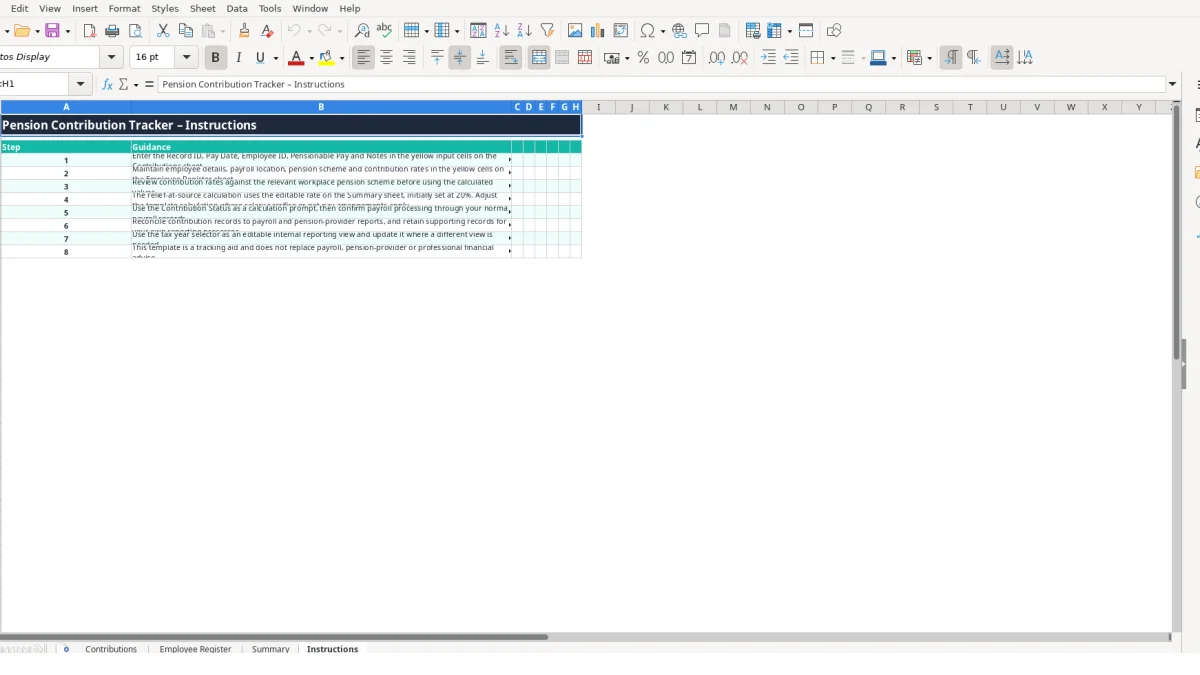Open the Name Box dropdown arrow

coord(81,85)
